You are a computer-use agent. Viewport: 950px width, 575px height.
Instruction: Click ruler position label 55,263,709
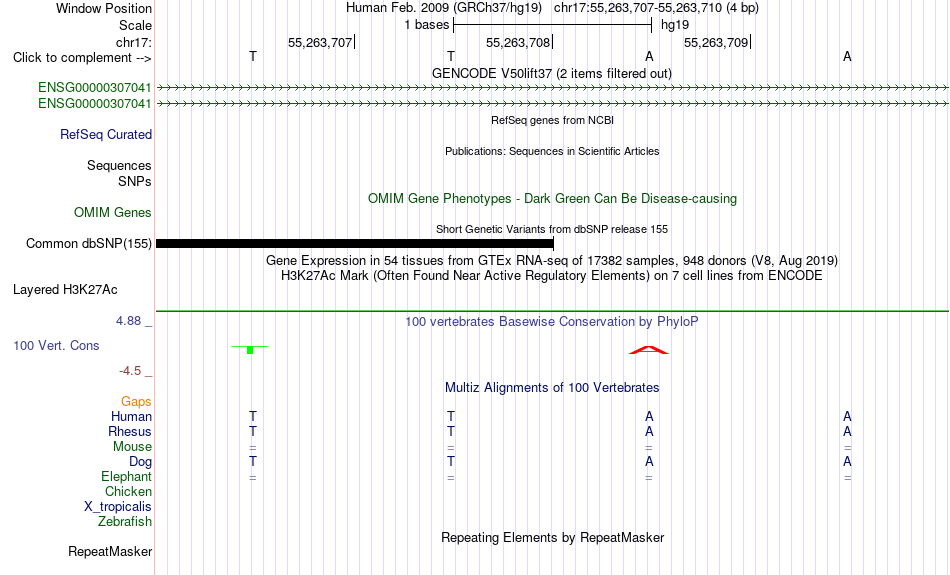[716, 42]
